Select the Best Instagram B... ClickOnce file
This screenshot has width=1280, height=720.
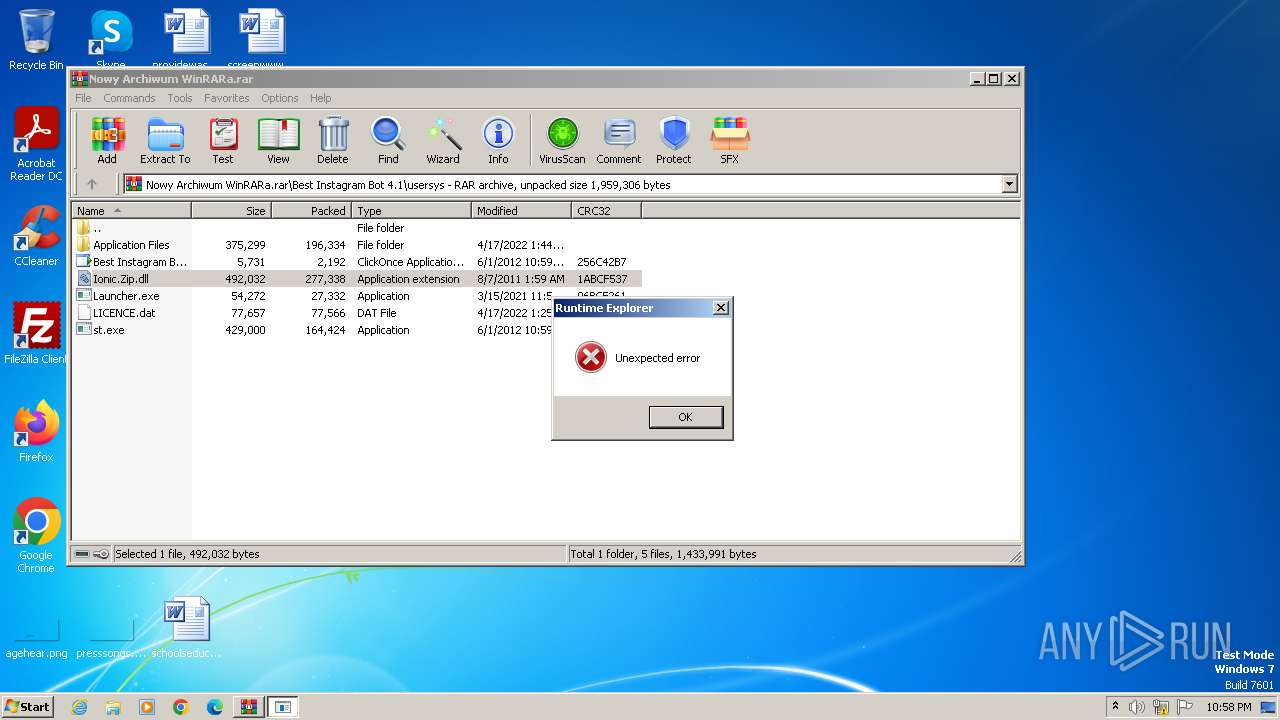point(357,262)
